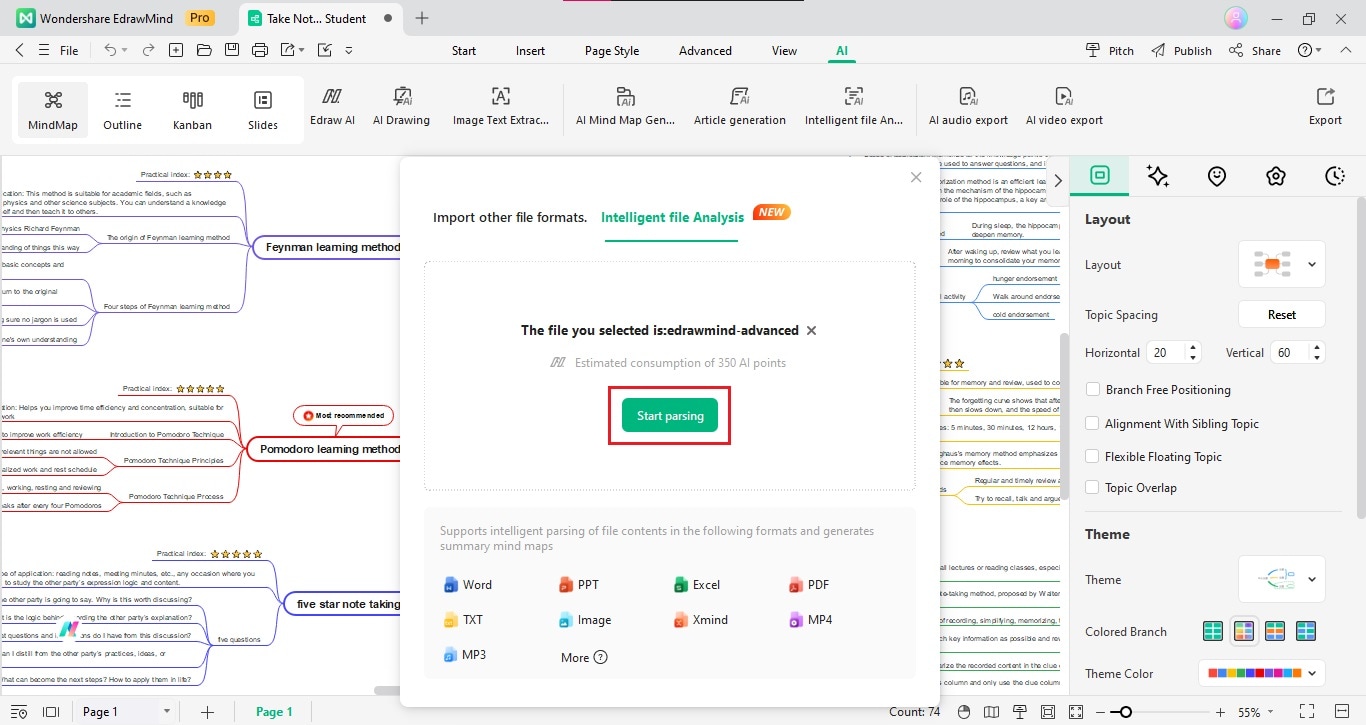Open the Insert ribbon tab
This screenshot has width=1366, height=725.
point(530,51)
